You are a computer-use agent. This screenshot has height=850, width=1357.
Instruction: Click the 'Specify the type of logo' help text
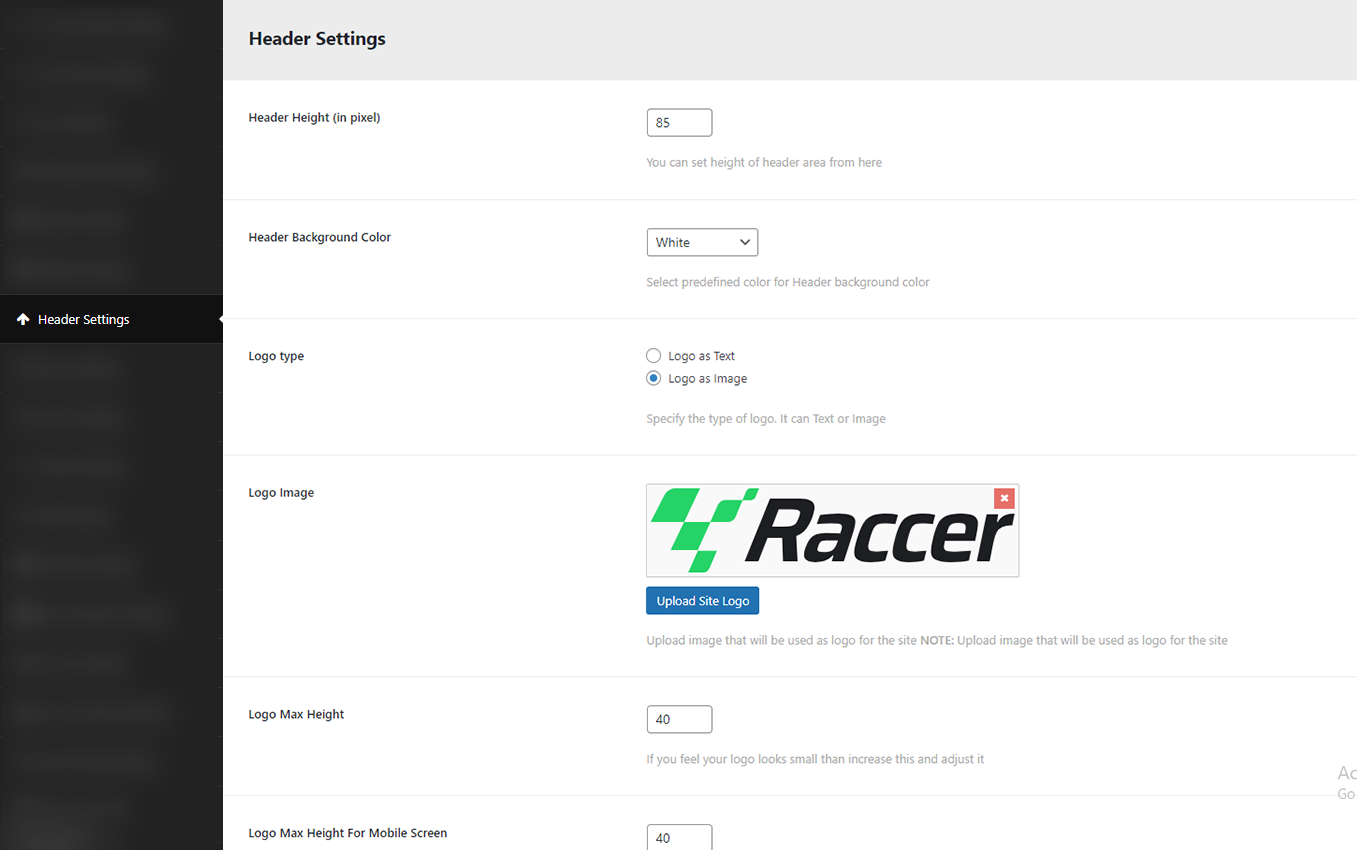[x=766, y=419]
